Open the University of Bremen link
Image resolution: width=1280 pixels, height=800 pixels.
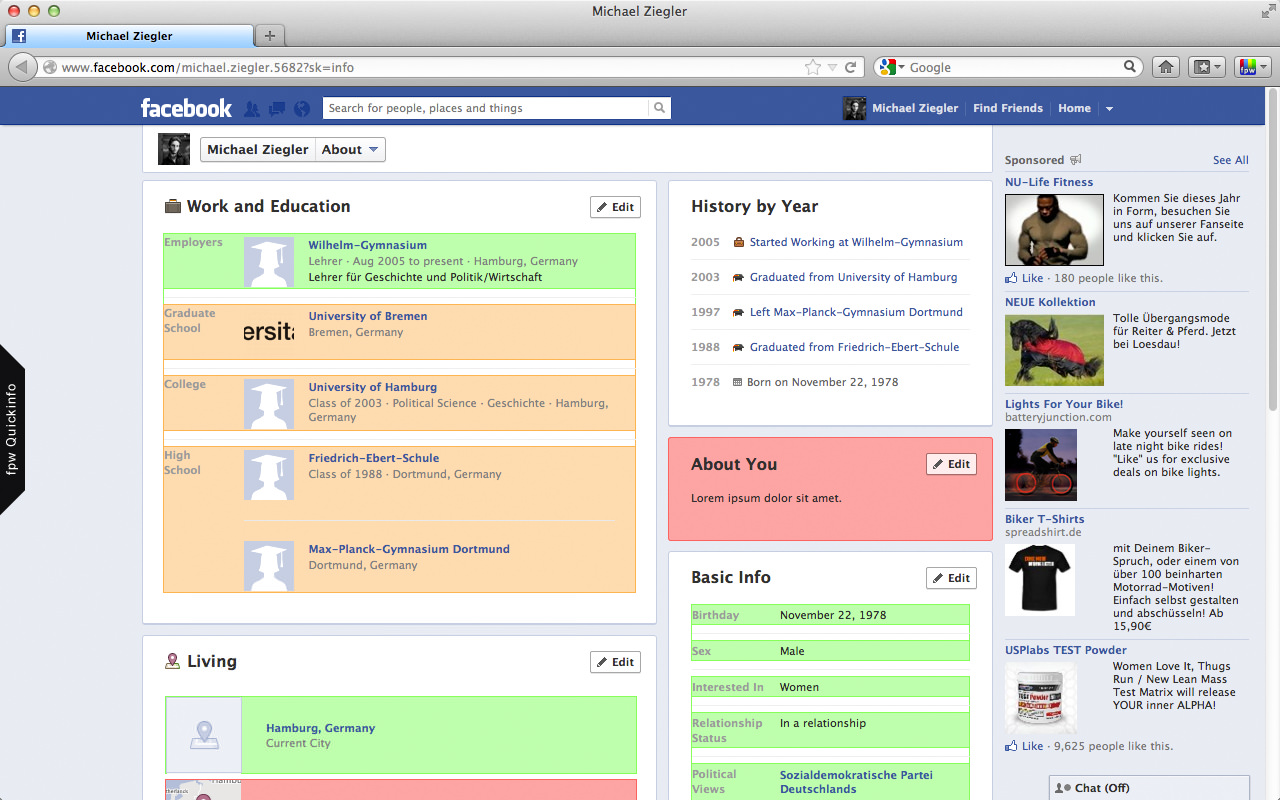368,316
